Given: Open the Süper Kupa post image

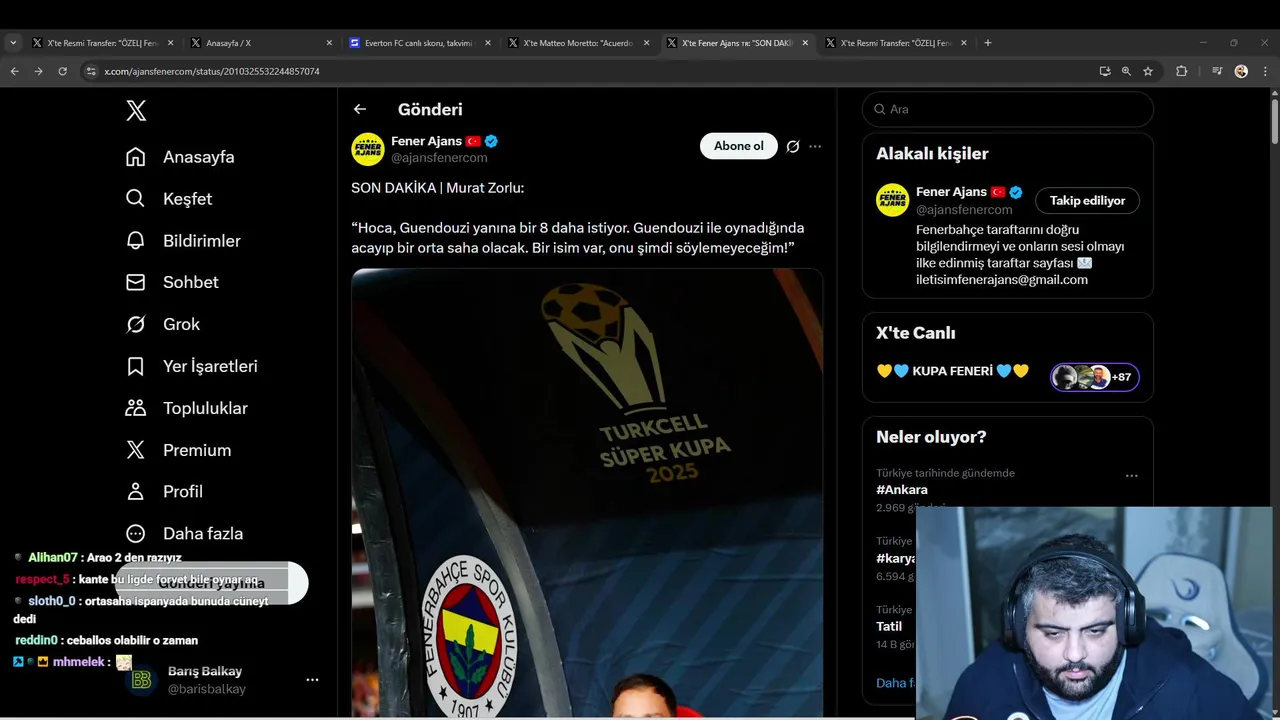Looking at the screenshot, I should point(587,493).
